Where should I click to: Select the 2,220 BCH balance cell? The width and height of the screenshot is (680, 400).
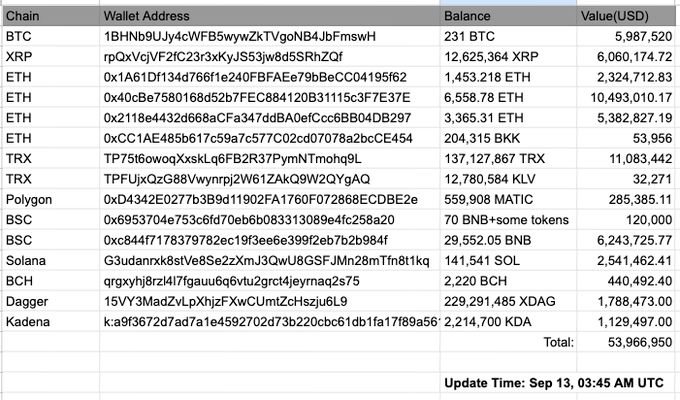coord(508,281)
